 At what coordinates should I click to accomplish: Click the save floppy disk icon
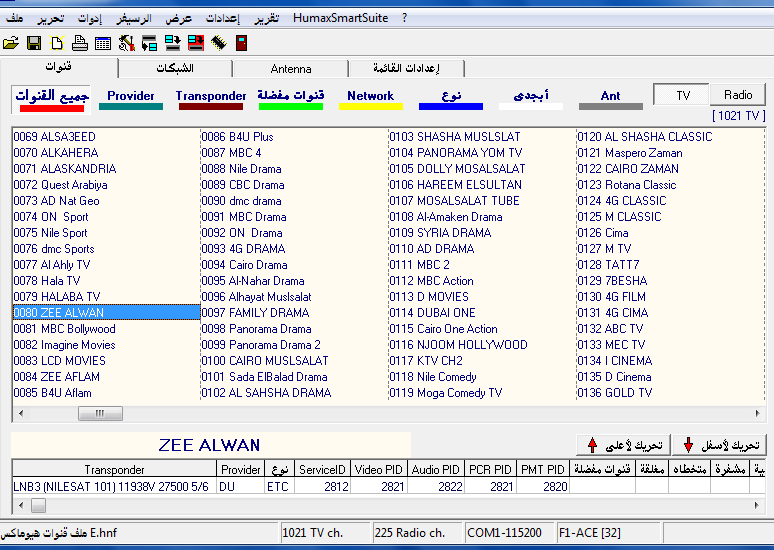[x=34, y=43]
